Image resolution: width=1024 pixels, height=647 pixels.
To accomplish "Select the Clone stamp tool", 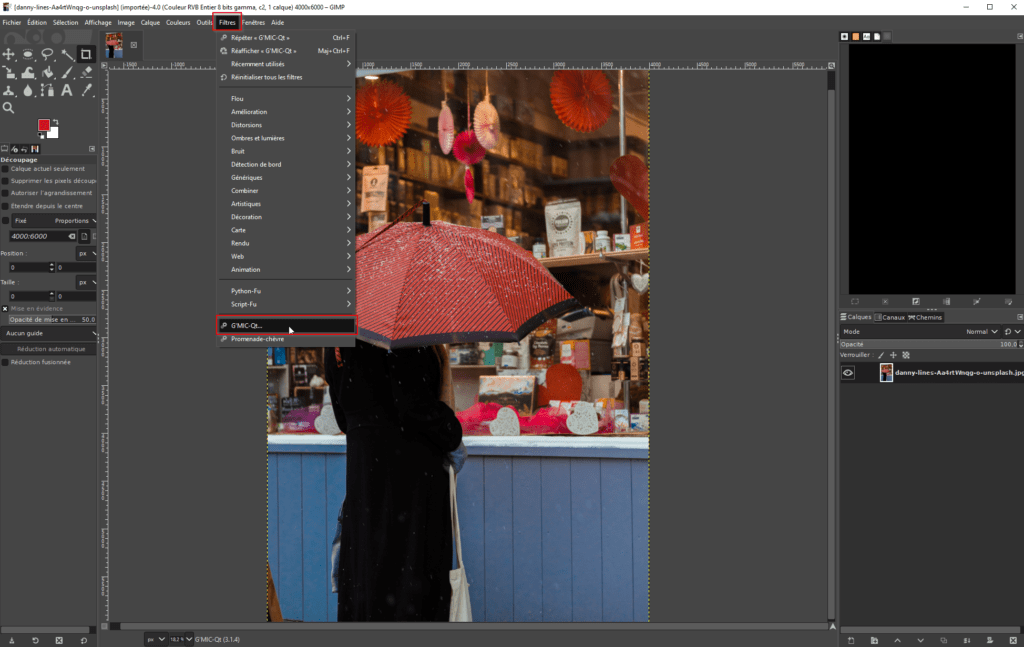I will (9, 92).
